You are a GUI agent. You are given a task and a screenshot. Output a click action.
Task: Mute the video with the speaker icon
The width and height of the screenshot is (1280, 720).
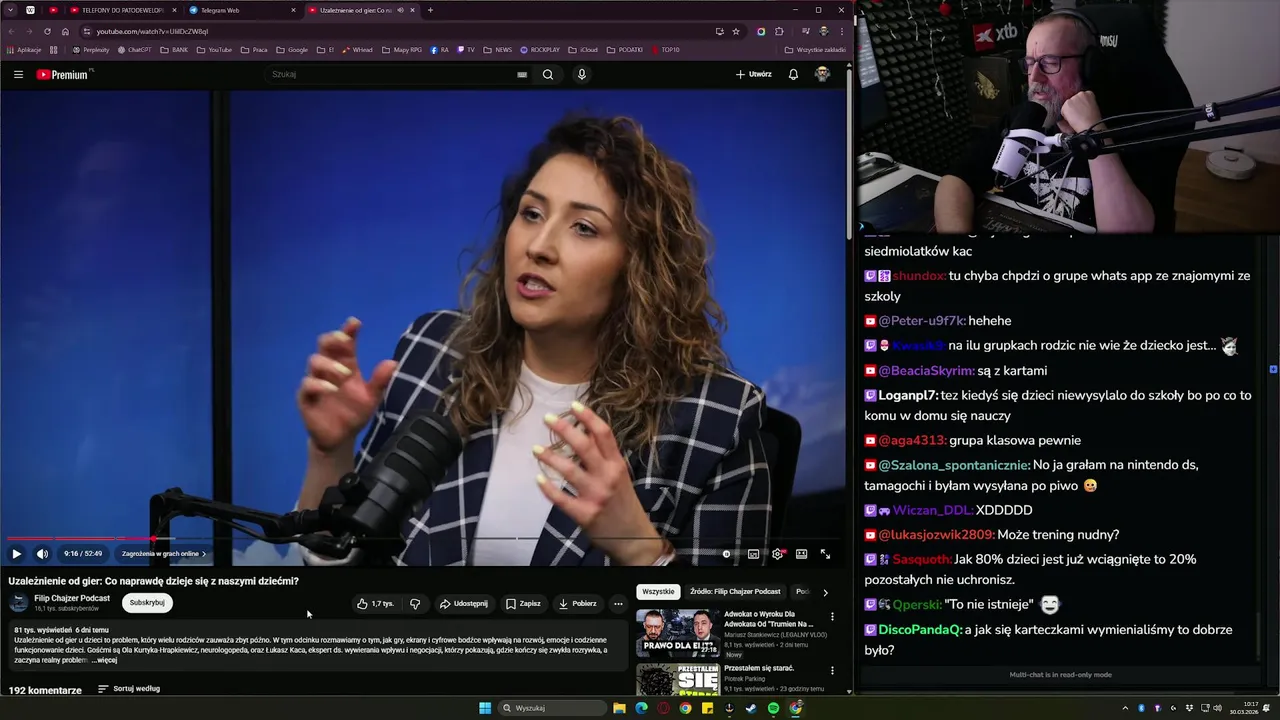[42, 553]
